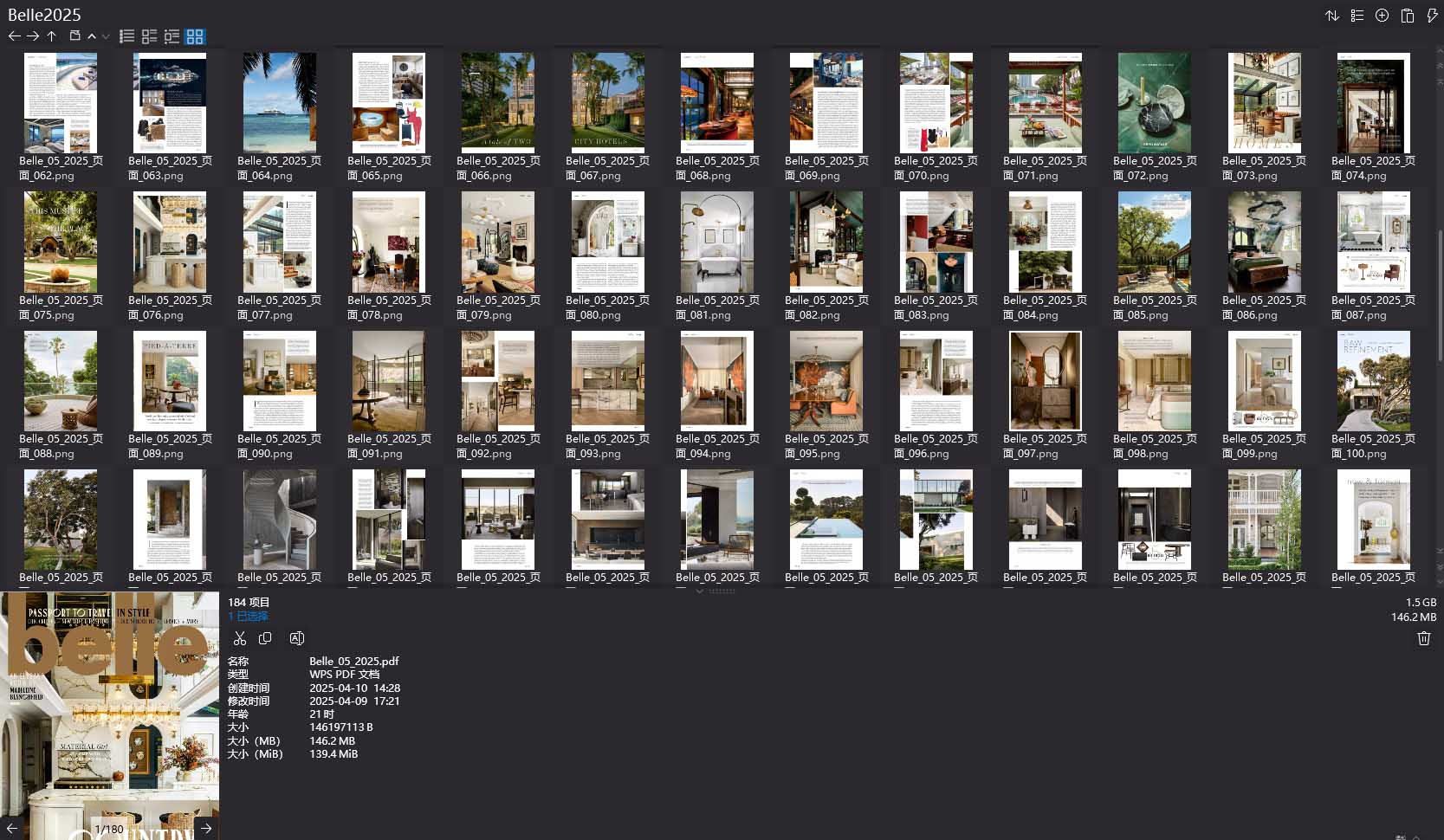1444x840 pixels.
Task: Open quick actions via the lightning bolt icon
Action: click(x=1433, y=16)
